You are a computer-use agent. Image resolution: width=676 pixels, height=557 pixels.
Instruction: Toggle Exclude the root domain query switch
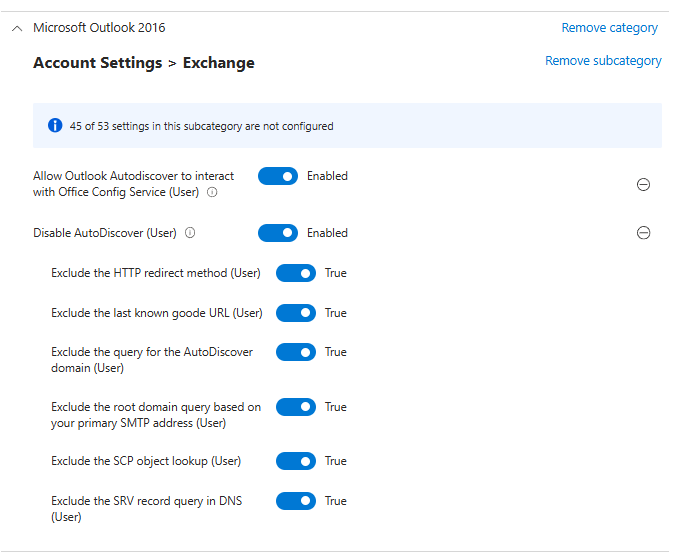pos(296,407)
